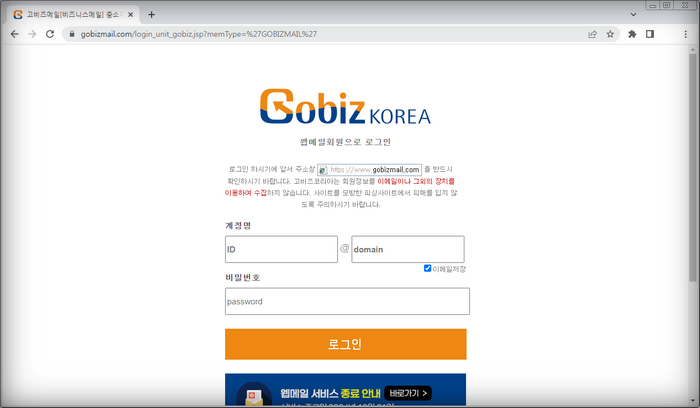The image size is (700, 408).
Task: Bookmark this page with the star icon
Action: 610,34
